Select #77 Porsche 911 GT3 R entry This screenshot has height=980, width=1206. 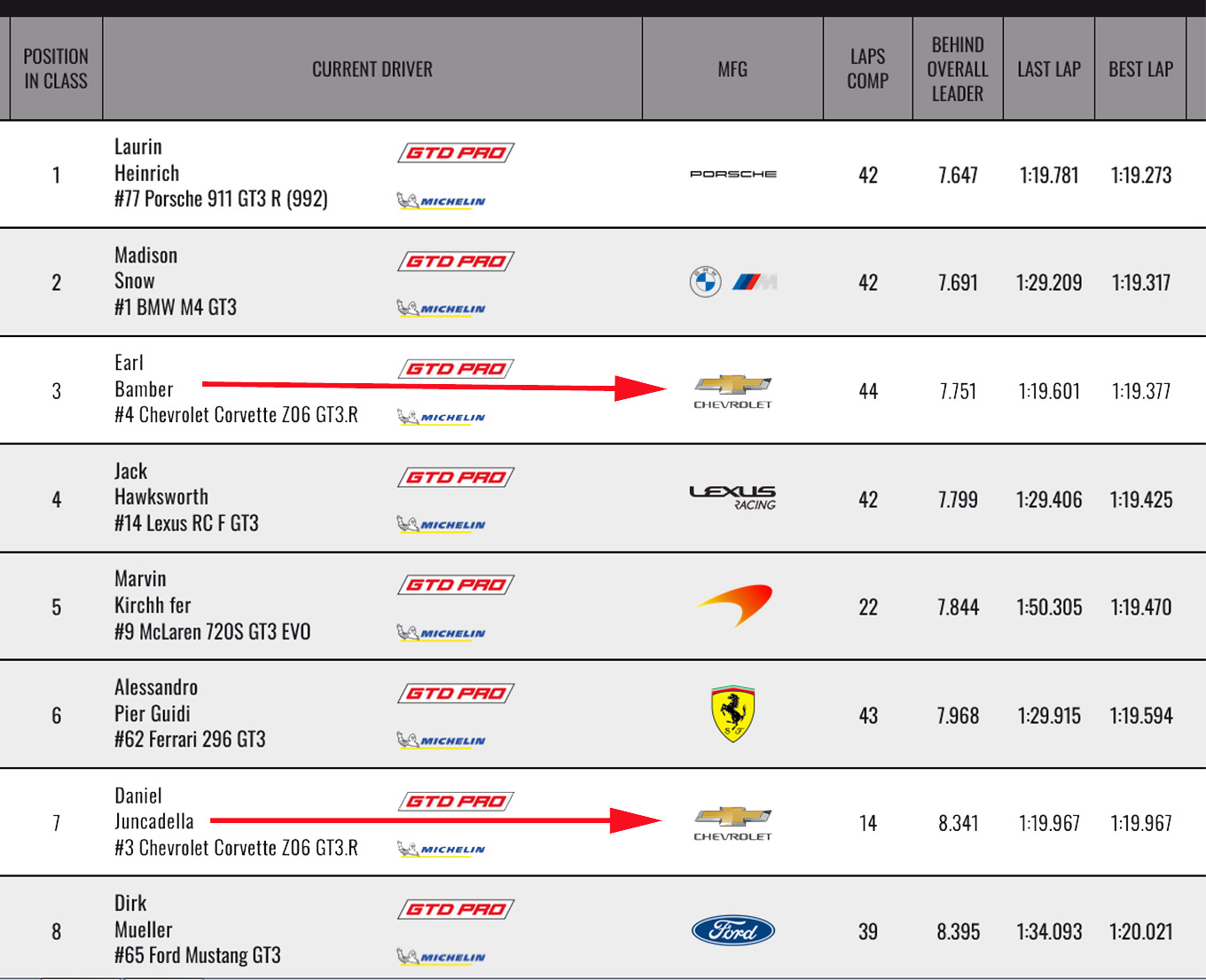pyautogui.click(x=221, y=199)
